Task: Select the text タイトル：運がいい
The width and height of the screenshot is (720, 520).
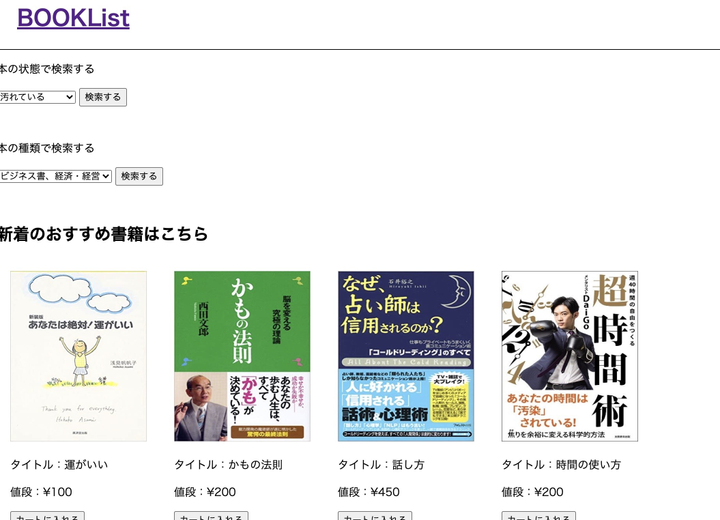Action: pos(59,464)
